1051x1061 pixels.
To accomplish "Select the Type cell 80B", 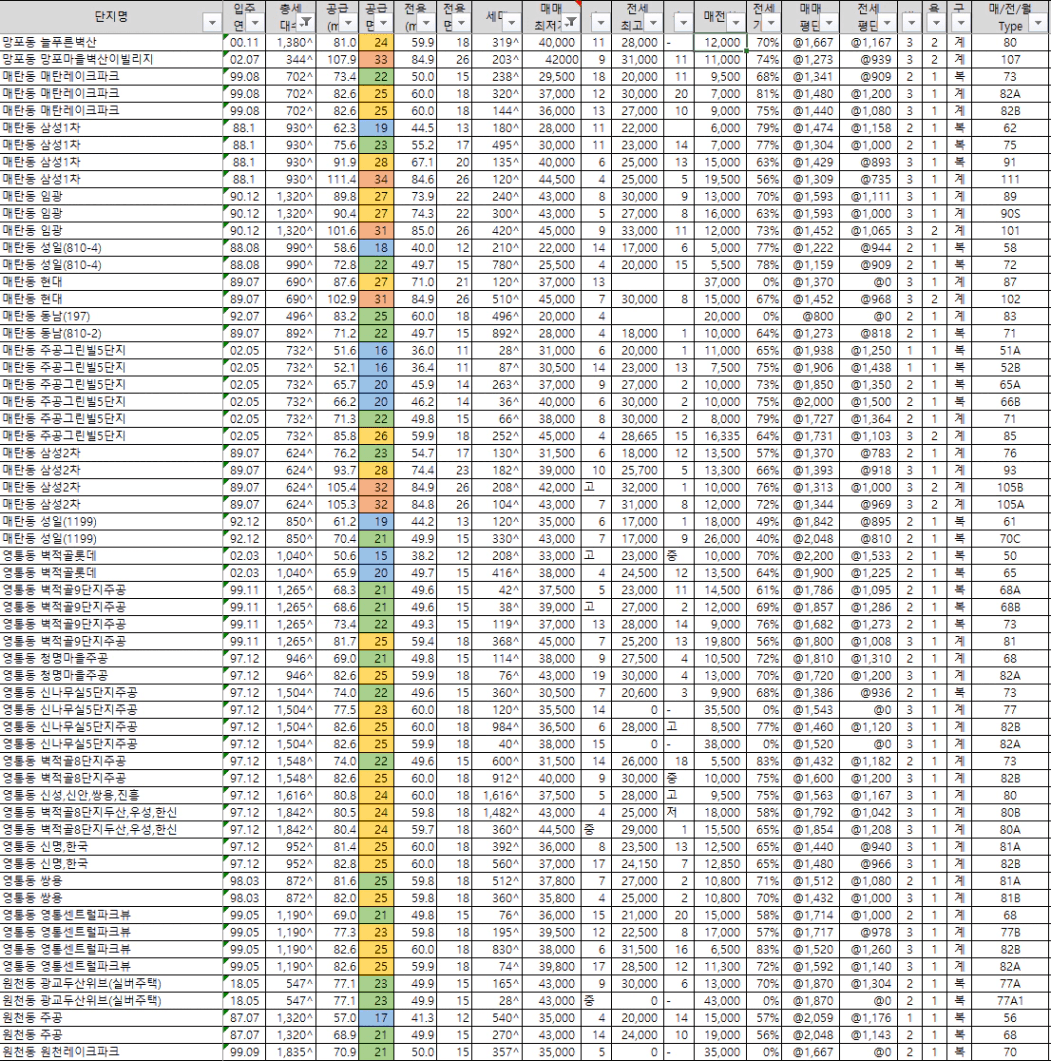I will (x=1010, y=813).
